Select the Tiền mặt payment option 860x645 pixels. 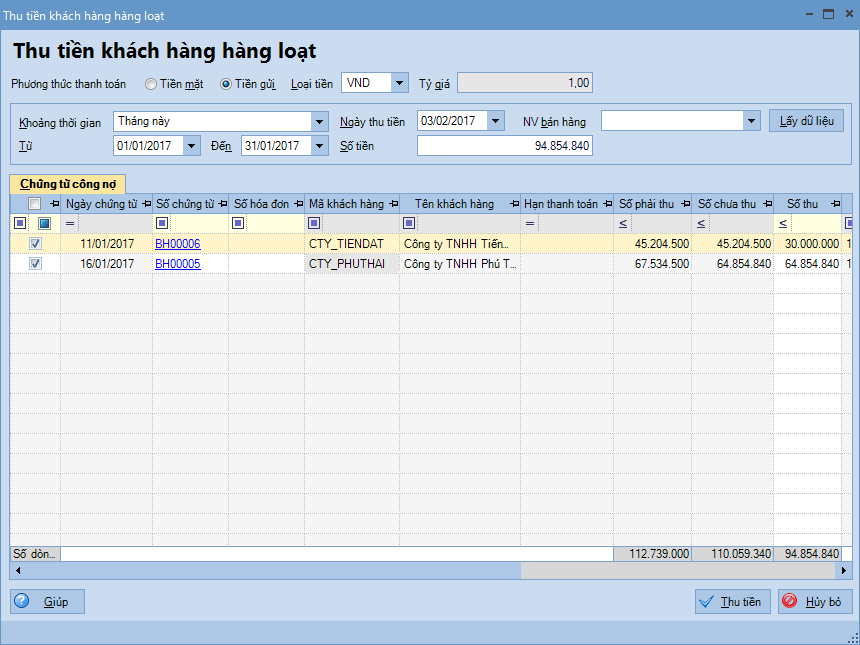[x=151, y=84]
